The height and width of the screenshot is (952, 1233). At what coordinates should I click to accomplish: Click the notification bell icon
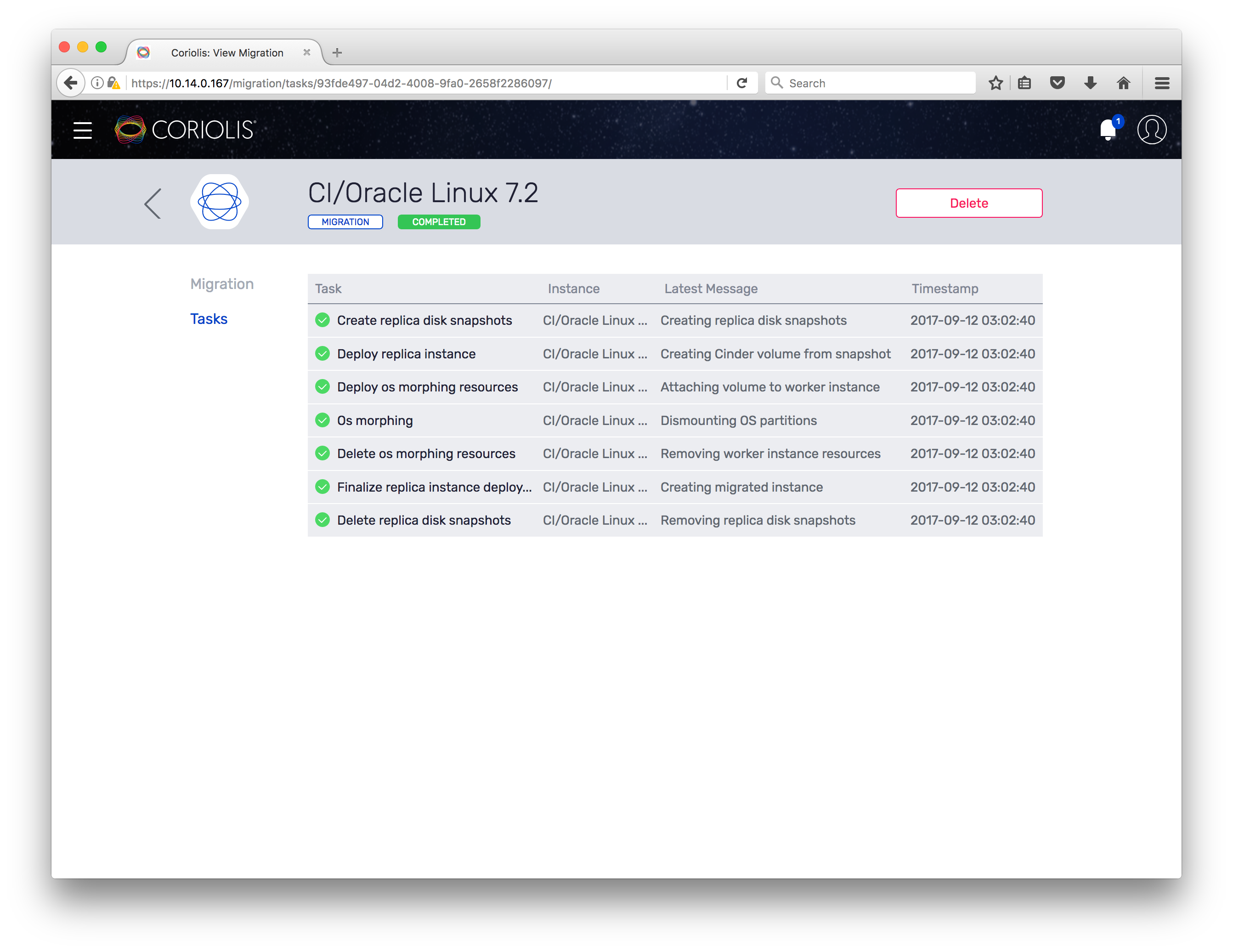(x=1108, y=130)
